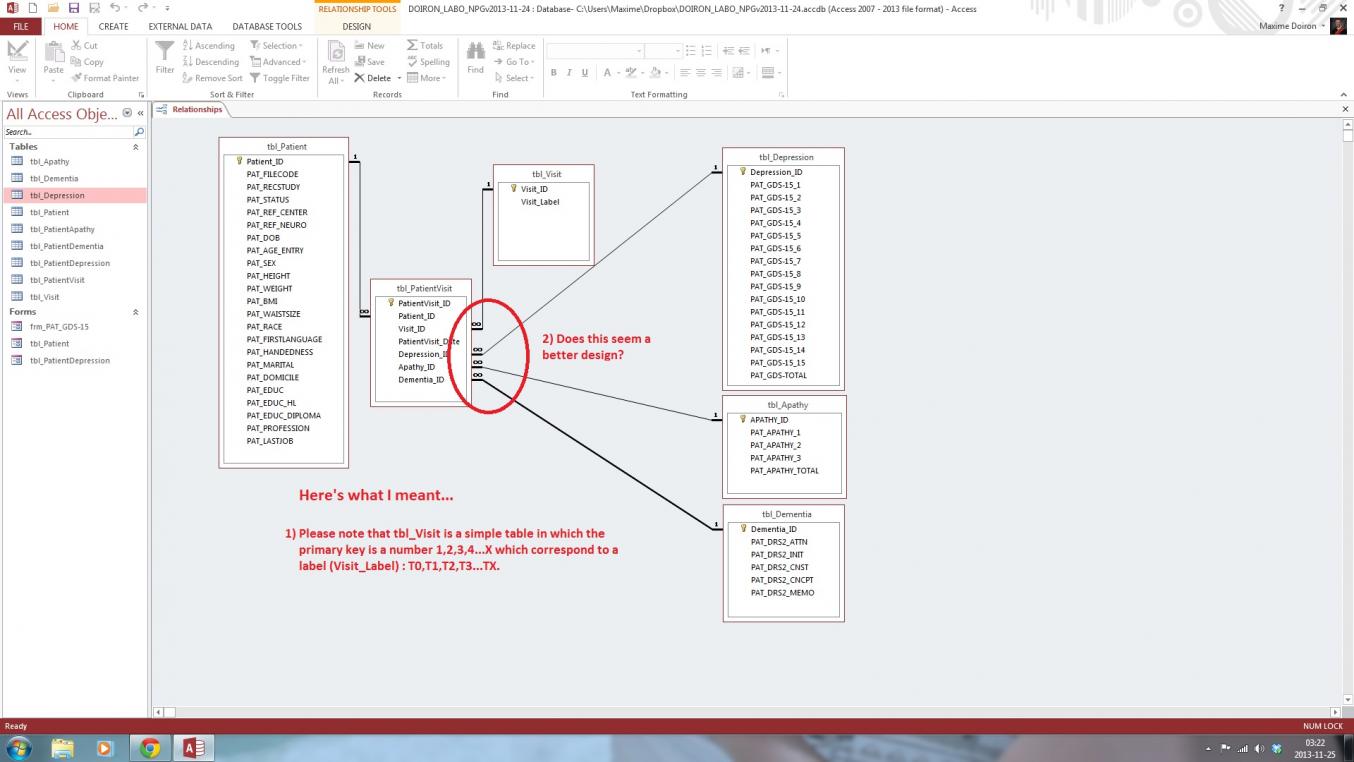Click the Chrome icon in taskbar

[x=150, y=748]
